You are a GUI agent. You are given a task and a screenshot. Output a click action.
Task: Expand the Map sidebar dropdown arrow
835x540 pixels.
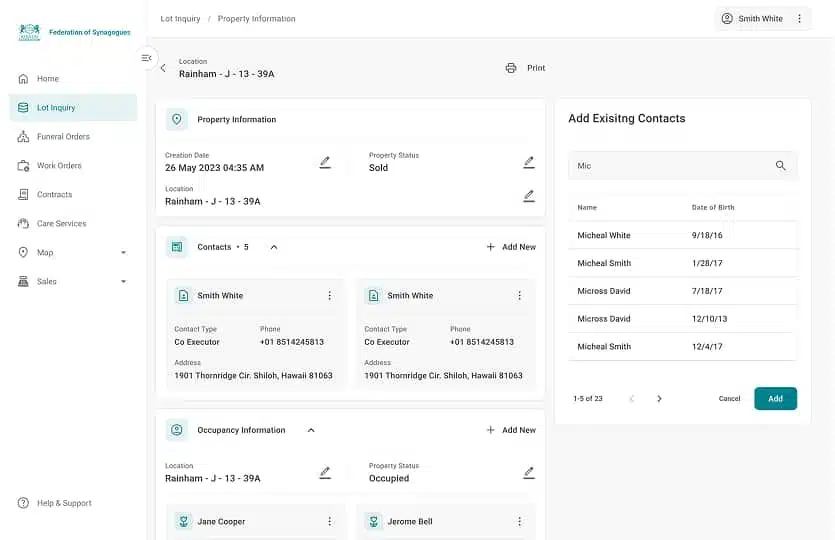124,252
